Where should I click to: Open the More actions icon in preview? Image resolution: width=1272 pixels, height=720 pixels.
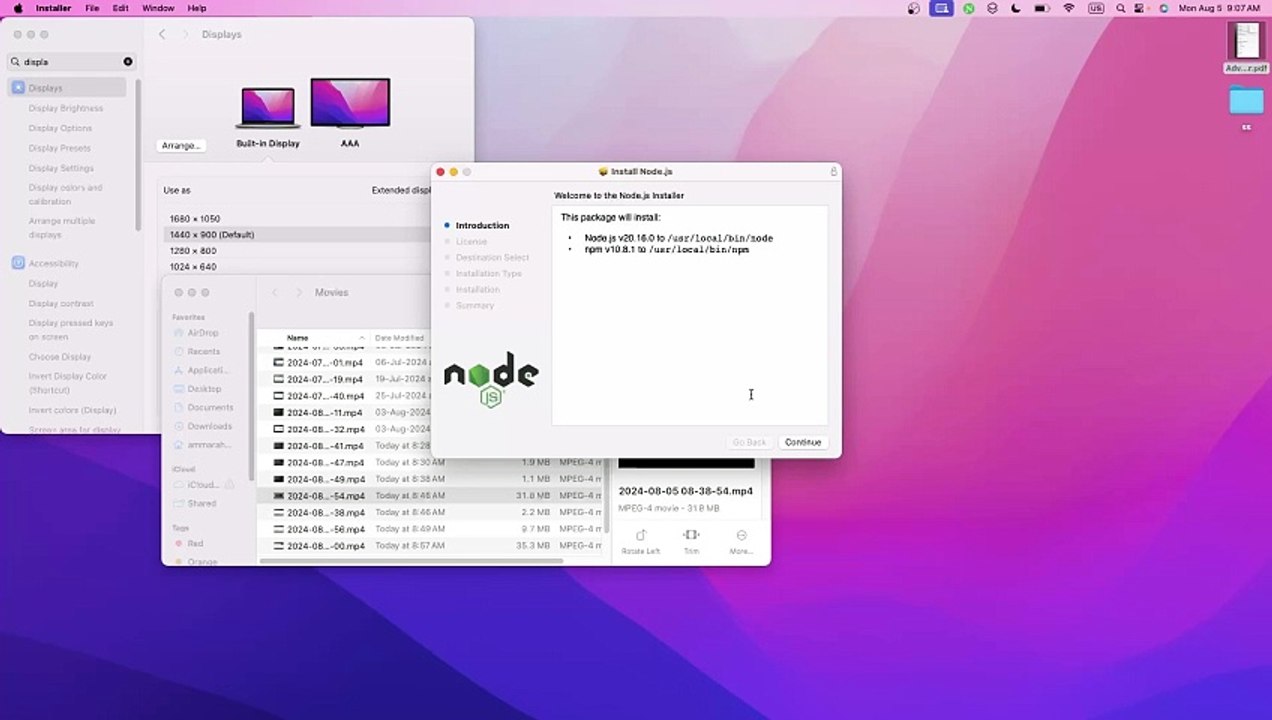(741, 536)
